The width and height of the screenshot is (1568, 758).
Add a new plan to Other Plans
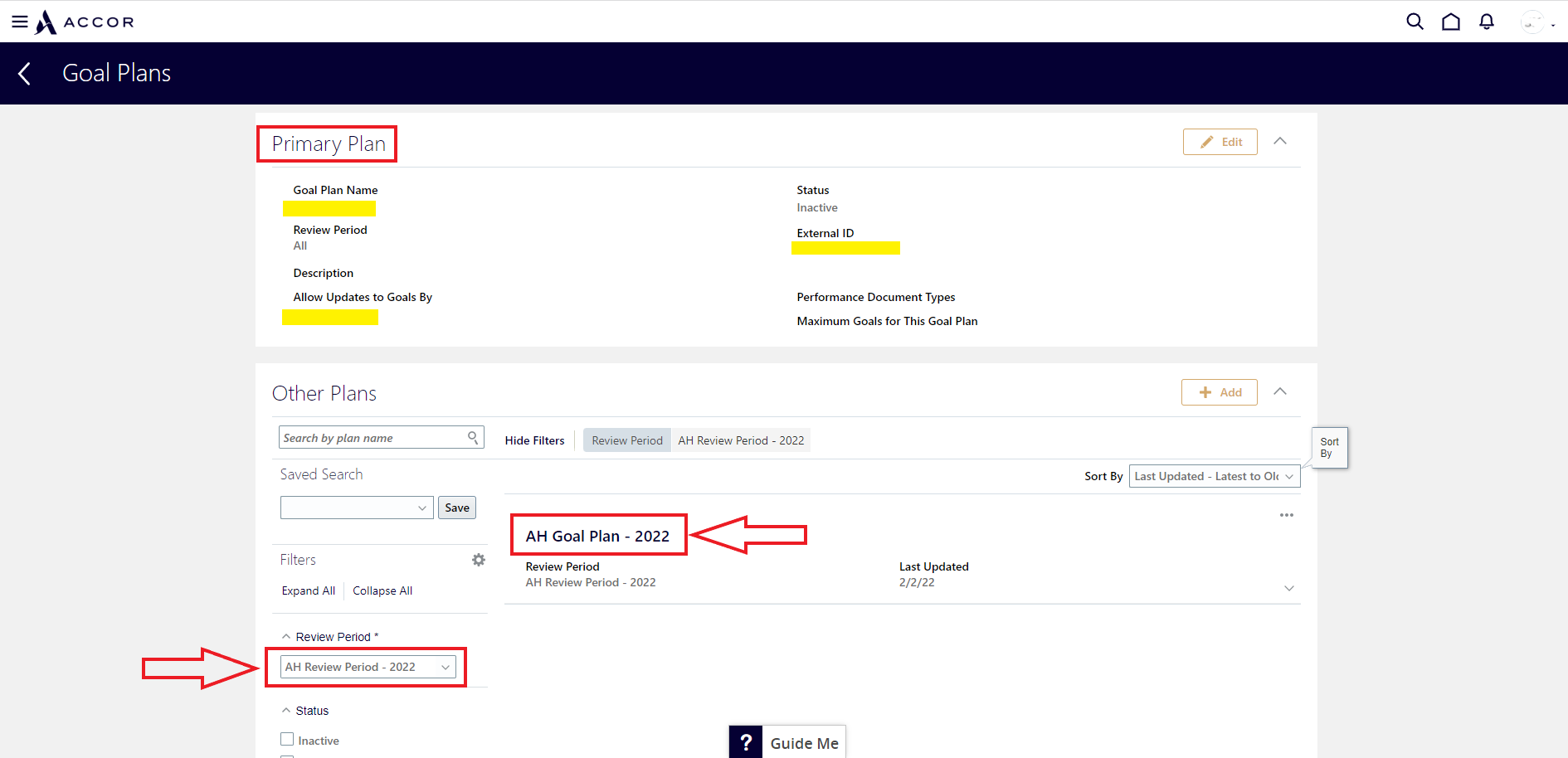(x=1220, y=392)
